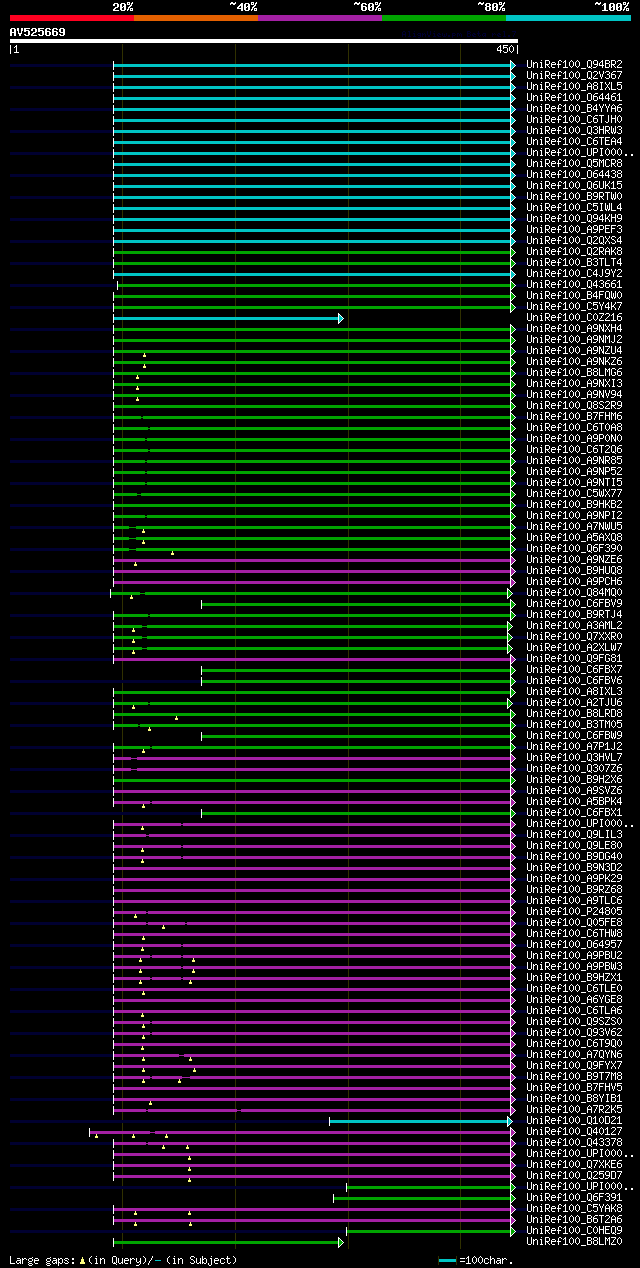This screenshot has width=640, height=1268.
Task: Click the green alignment bar for C6FBV9
Action: click(x=358, y=604)
